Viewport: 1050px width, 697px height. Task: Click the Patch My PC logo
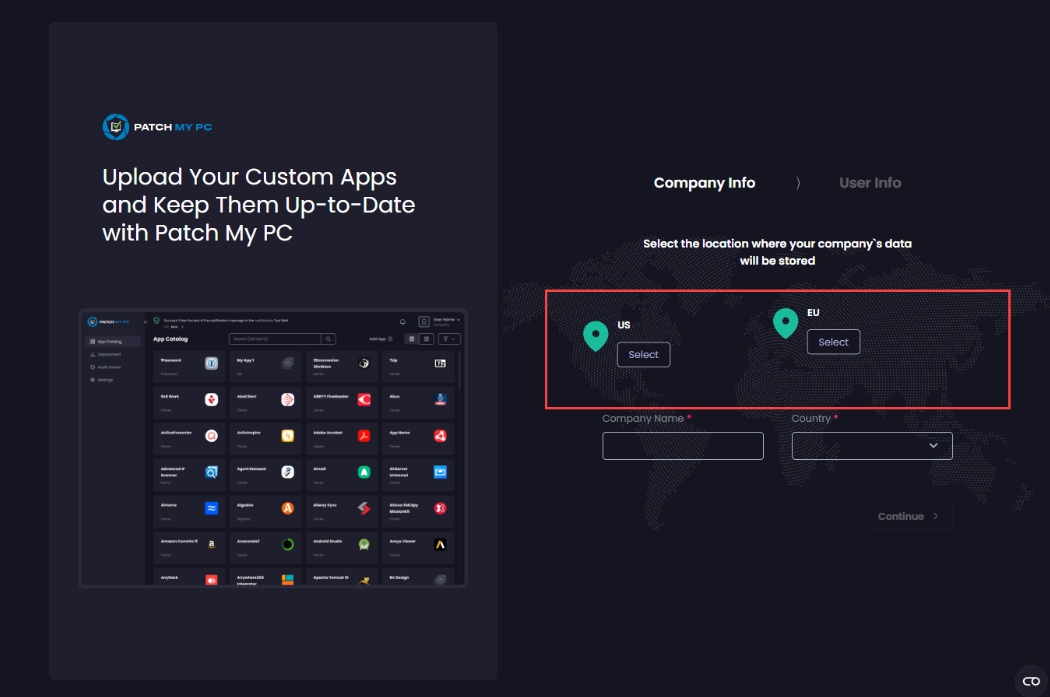(157, 127)
